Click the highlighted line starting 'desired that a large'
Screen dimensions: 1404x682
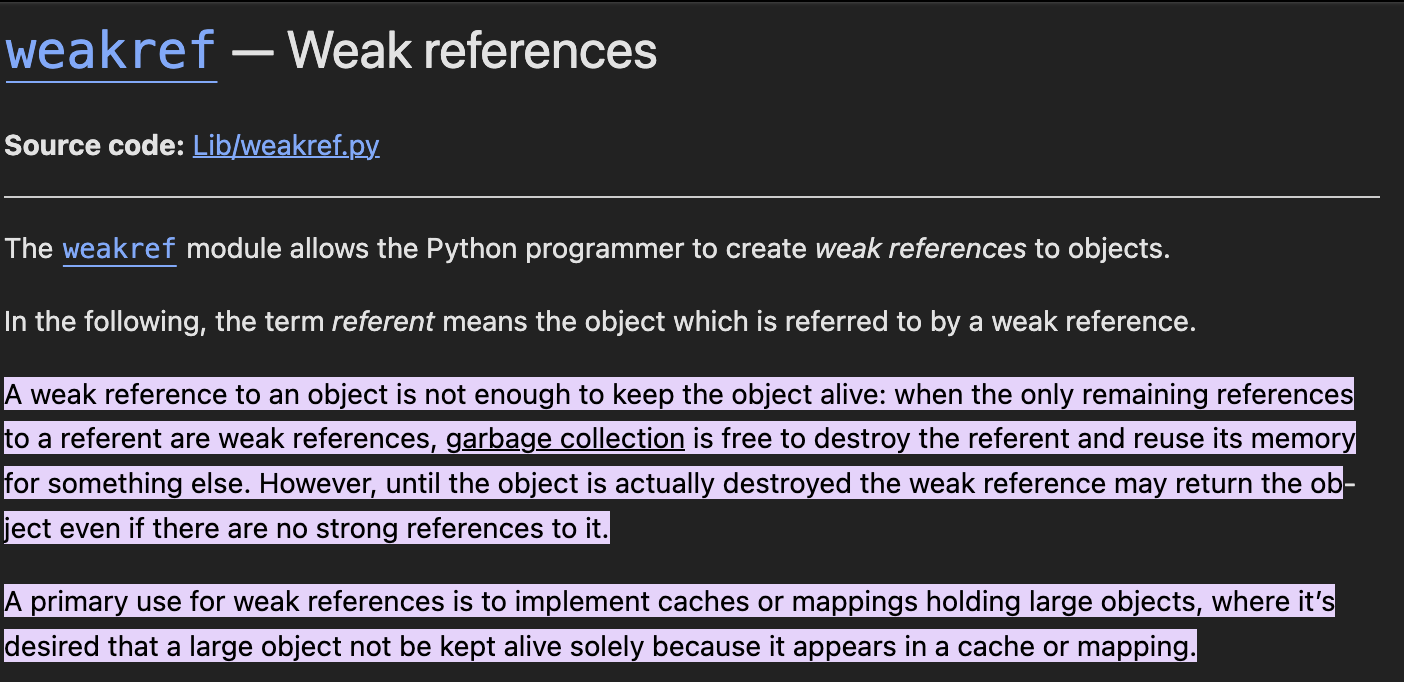[600, 646]
